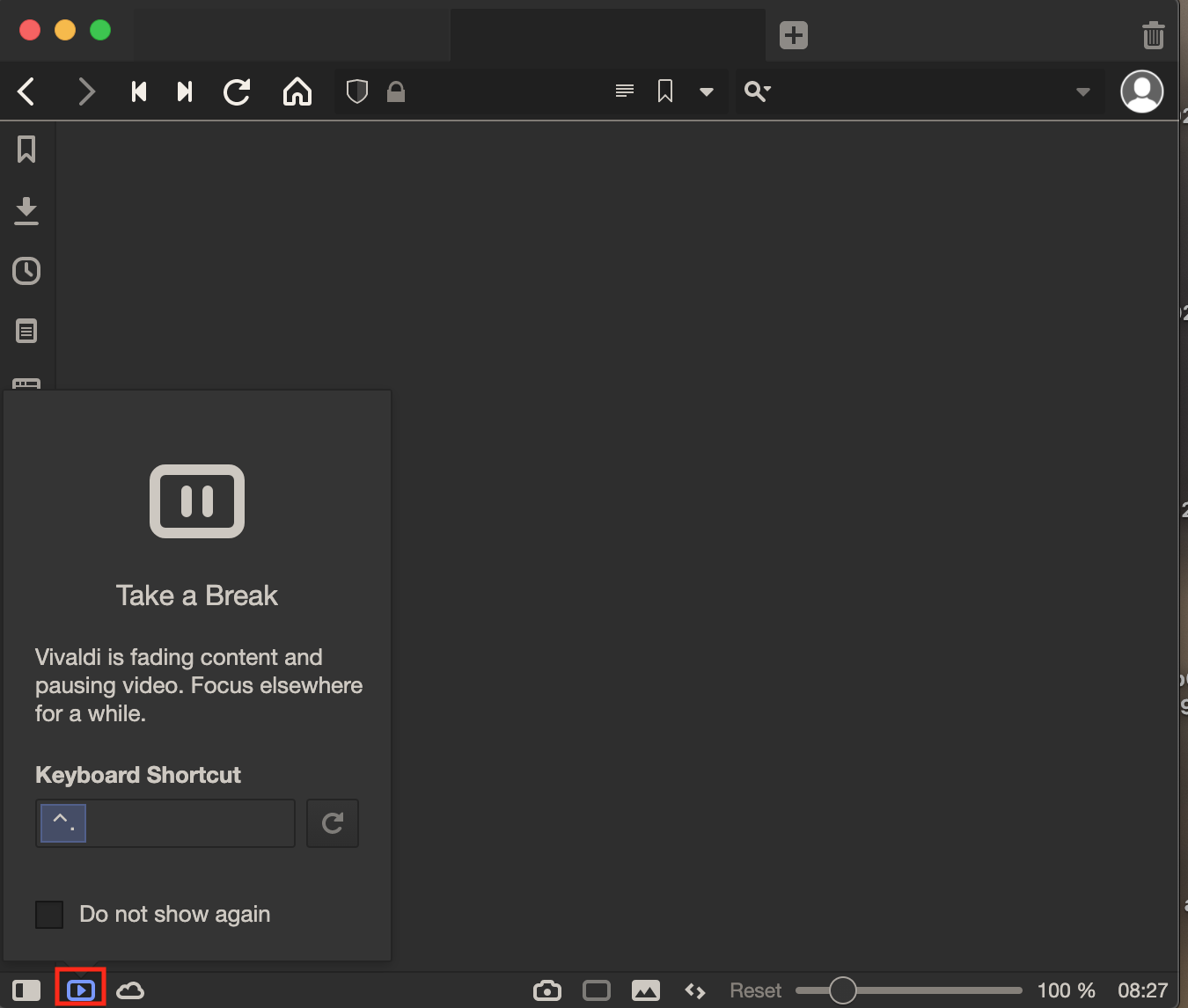Open reader view in address bar
Screen dimensions: 1188x1008
pyautogui.click(x=625, y=91)
